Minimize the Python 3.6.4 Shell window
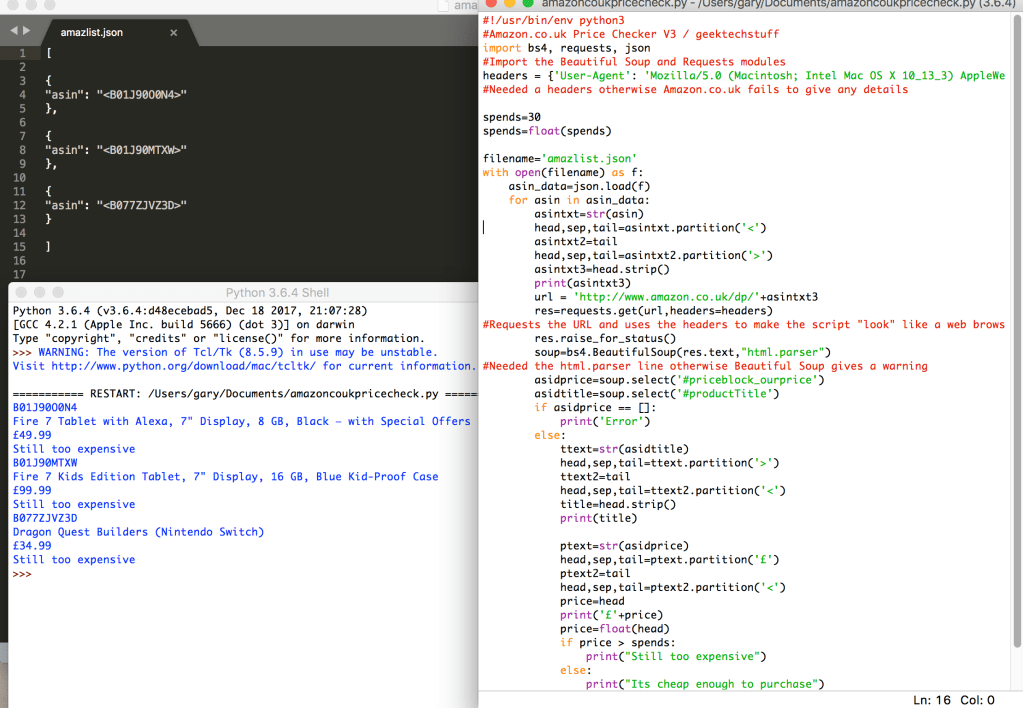 pyautogui.click(x=42, y=293)
